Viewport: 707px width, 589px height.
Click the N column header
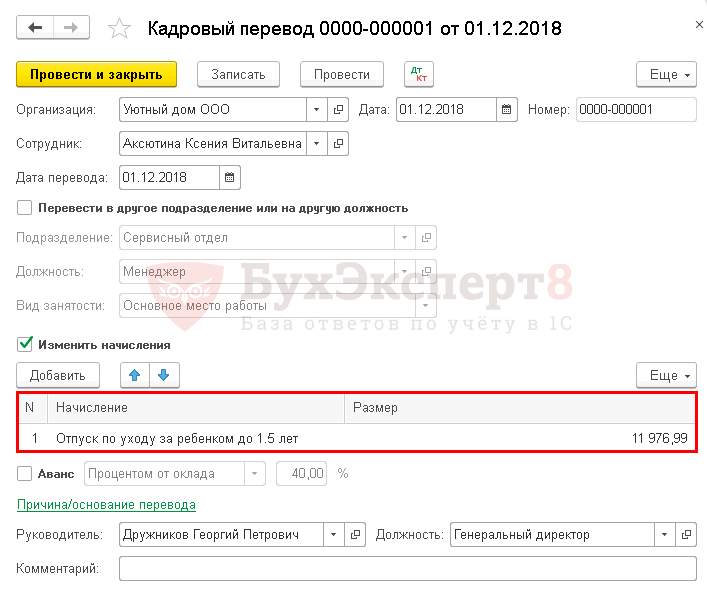pos(33,408)
